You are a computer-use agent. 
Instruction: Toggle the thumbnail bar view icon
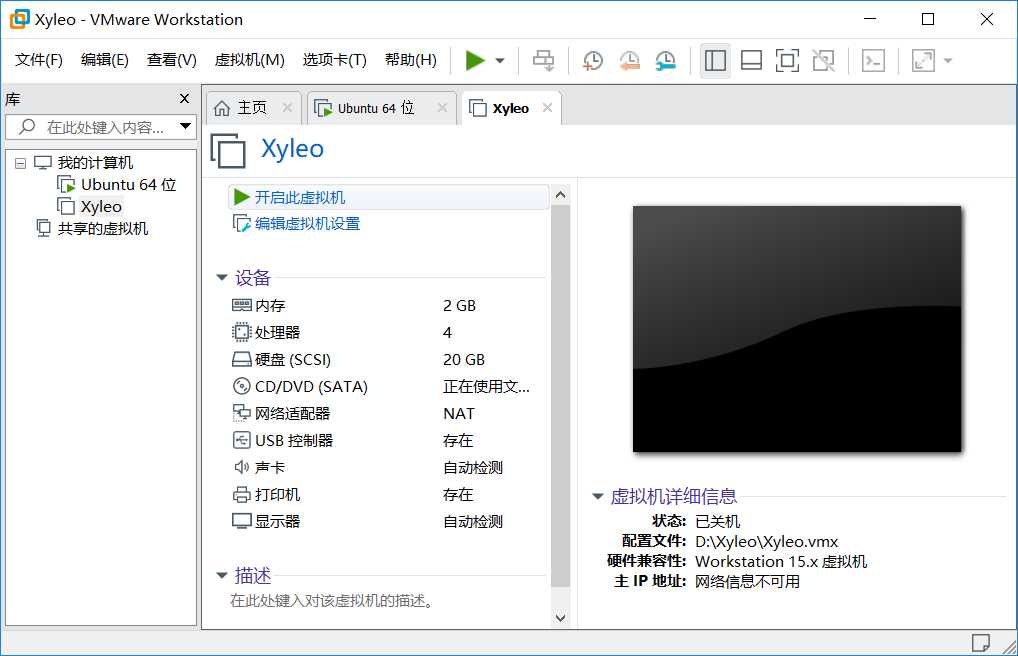751,60
